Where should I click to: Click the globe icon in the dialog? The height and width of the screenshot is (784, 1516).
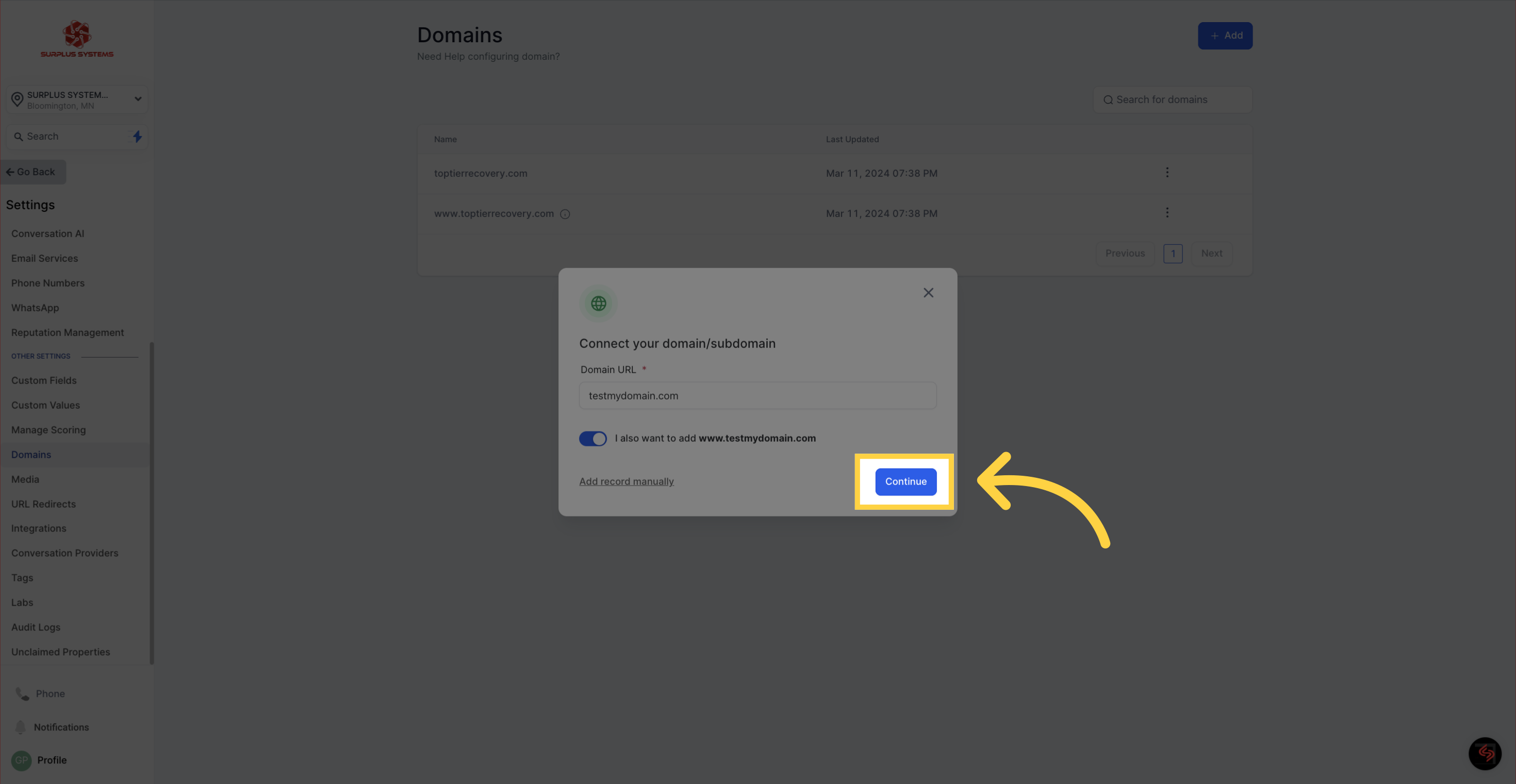(599, 304)
